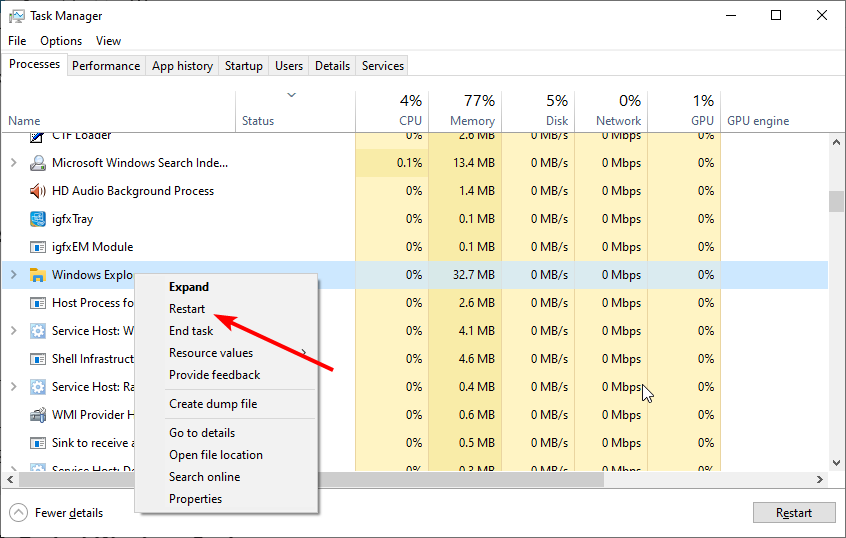Click the vertical scrollbar down arrow
Viewport: 846px width, 538px height.
836,462
